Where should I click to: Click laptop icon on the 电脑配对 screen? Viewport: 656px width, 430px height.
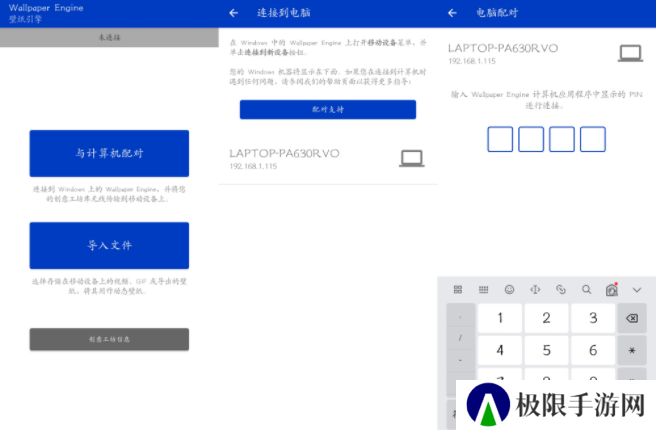pyautogui.click(x=630, y=54)
